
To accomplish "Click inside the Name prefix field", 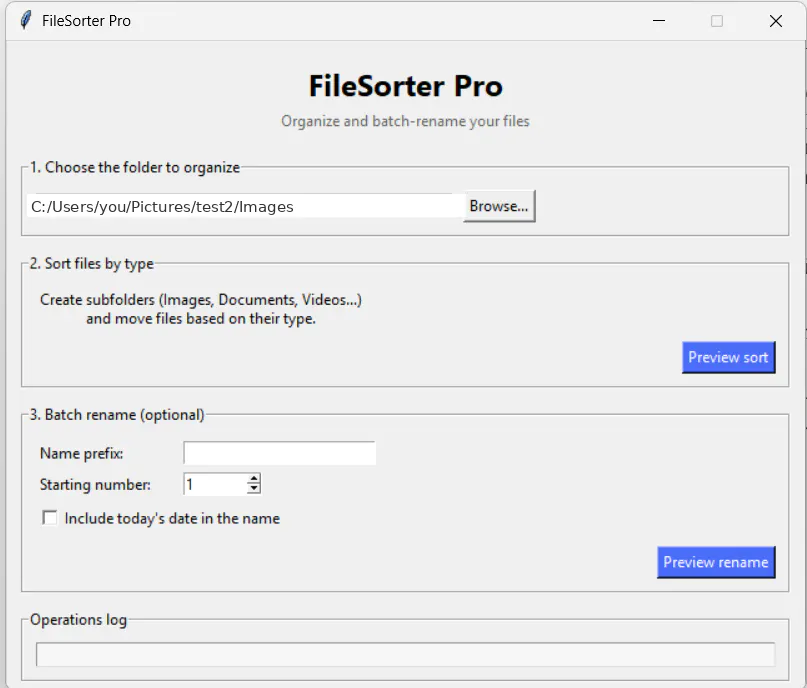I will (x=279, y=453).
